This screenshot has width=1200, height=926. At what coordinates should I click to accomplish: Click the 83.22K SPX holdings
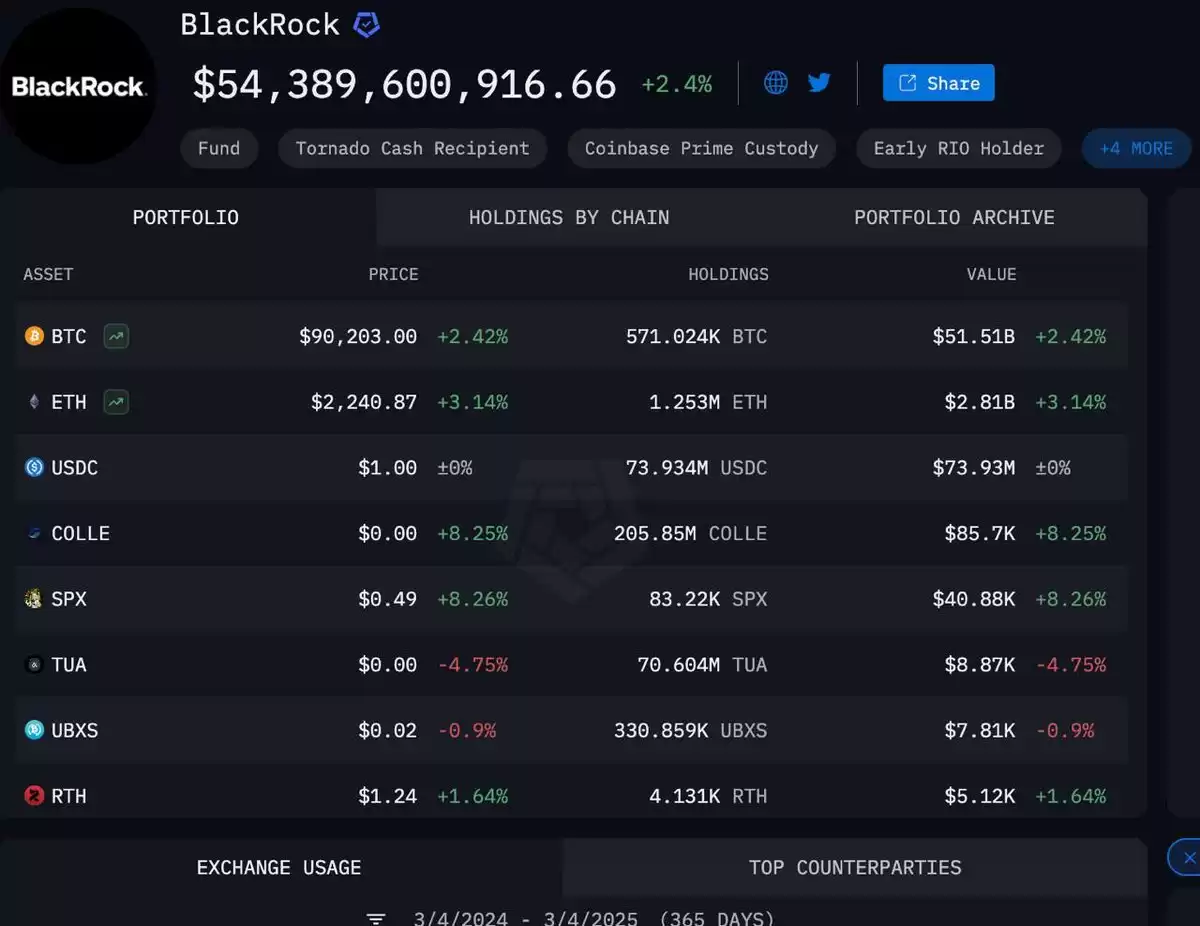coord(708,599)
